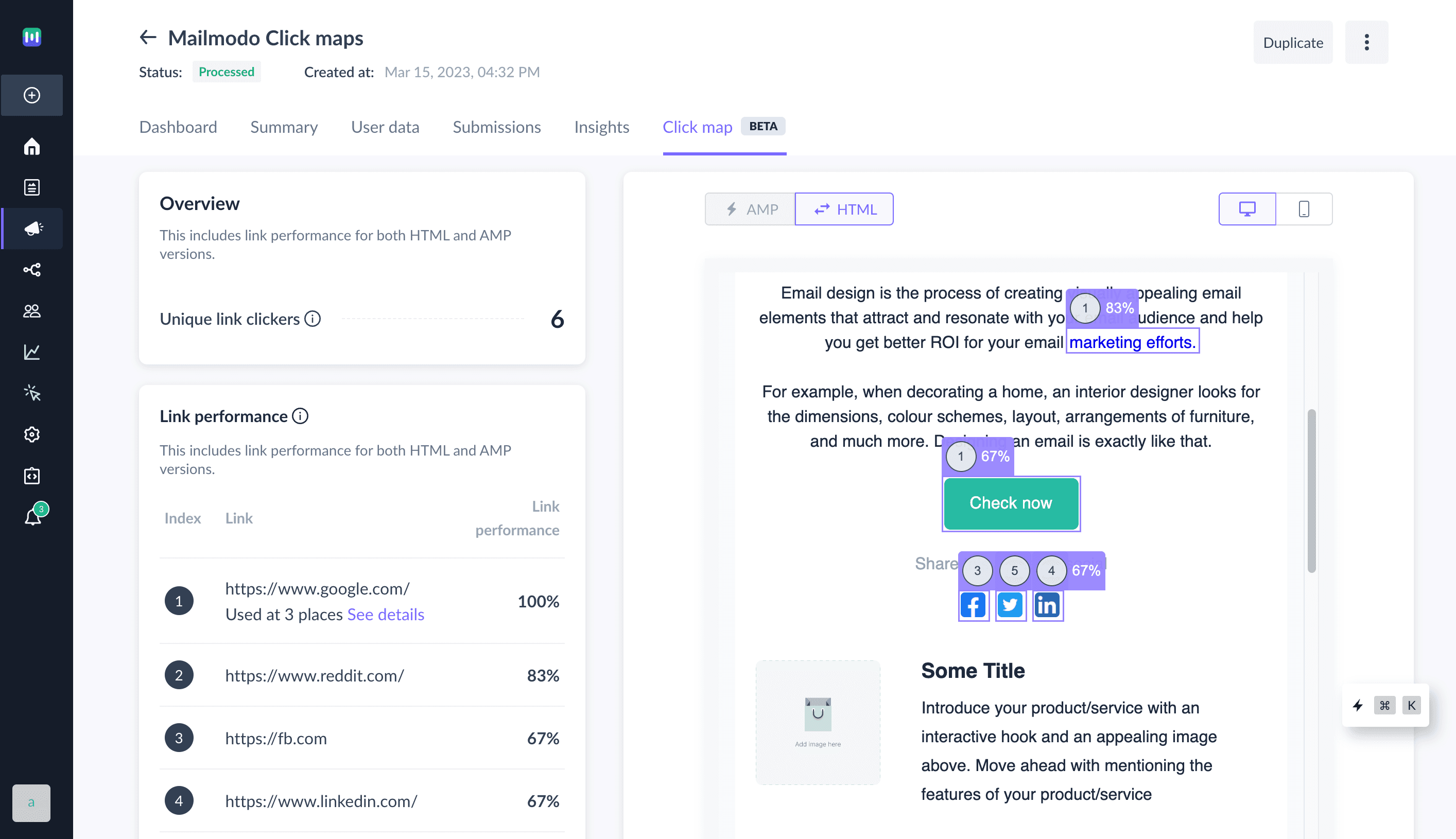Image resolution: width=1456 pixels, height=839 pixels.
Task: Switch preview to mobile view
Action: click(x=1304, y=208)
